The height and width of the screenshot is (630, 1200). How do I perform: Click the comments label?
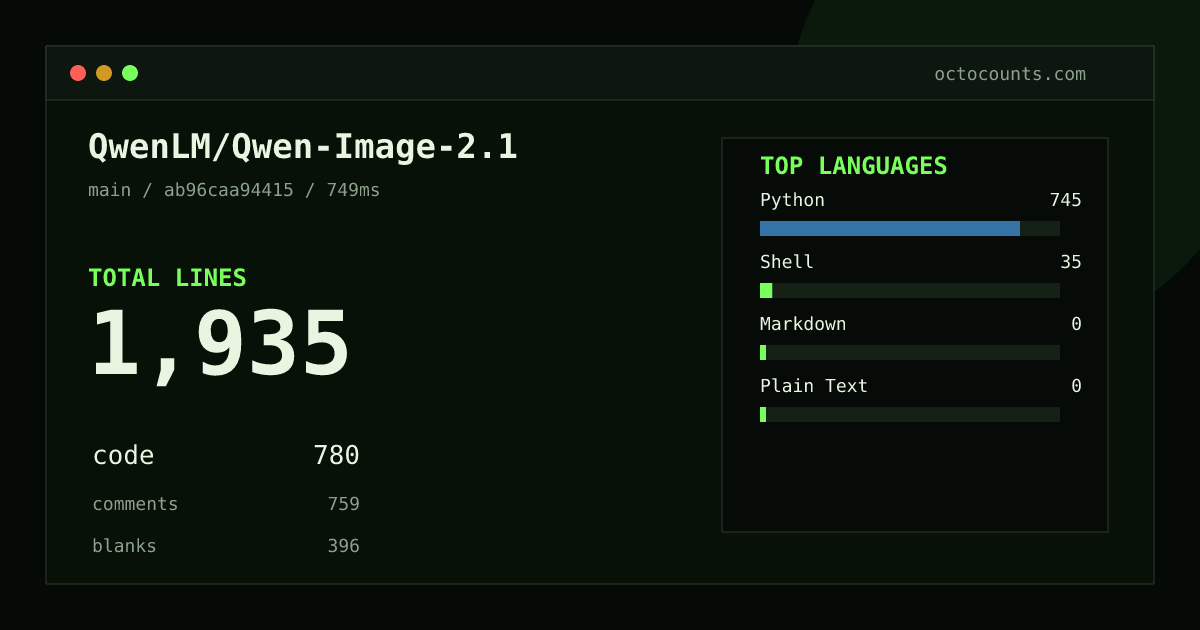point(135,504)
